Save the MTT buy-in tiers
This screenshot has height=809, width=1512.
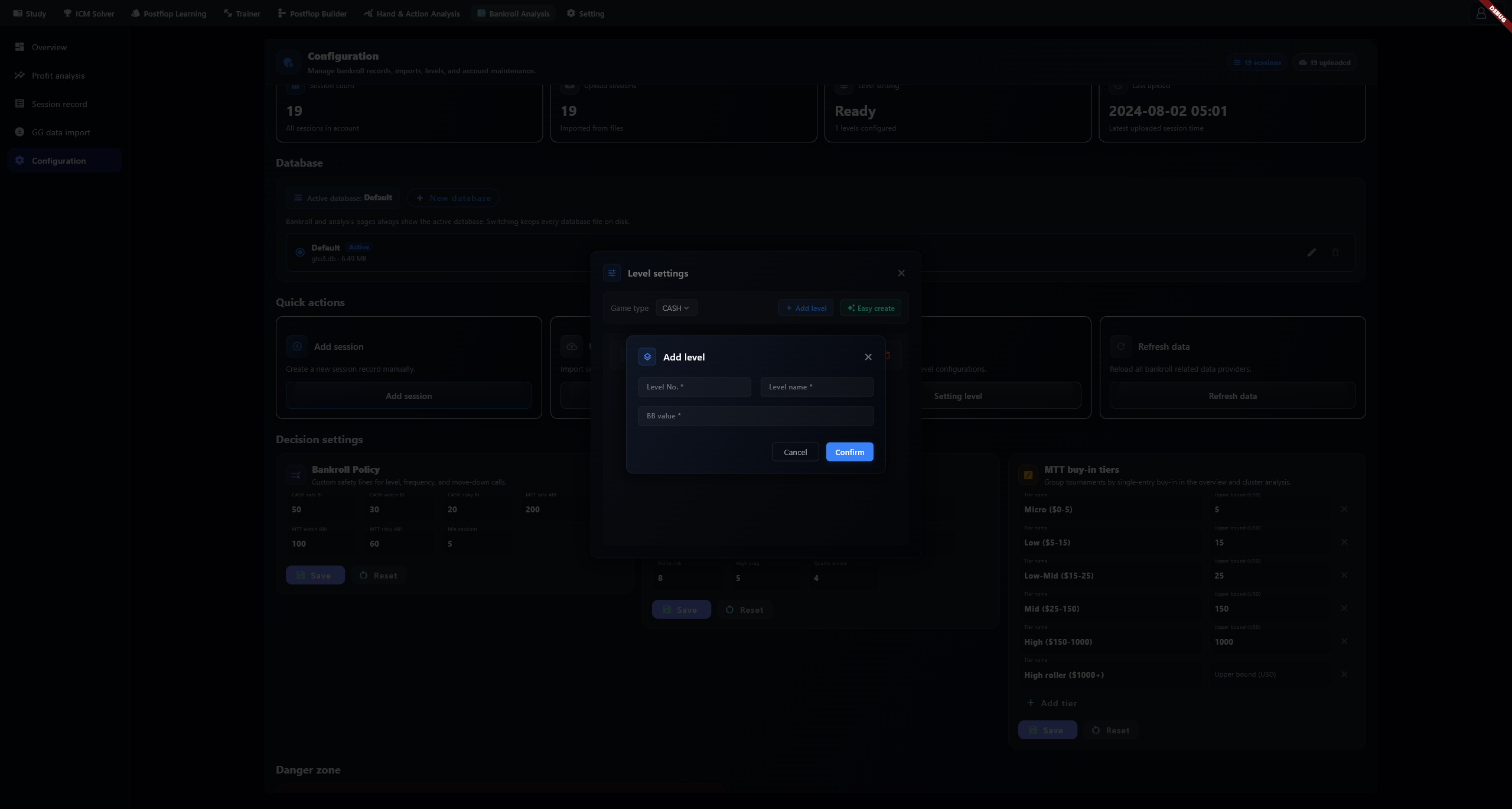tap(1047, 730)
